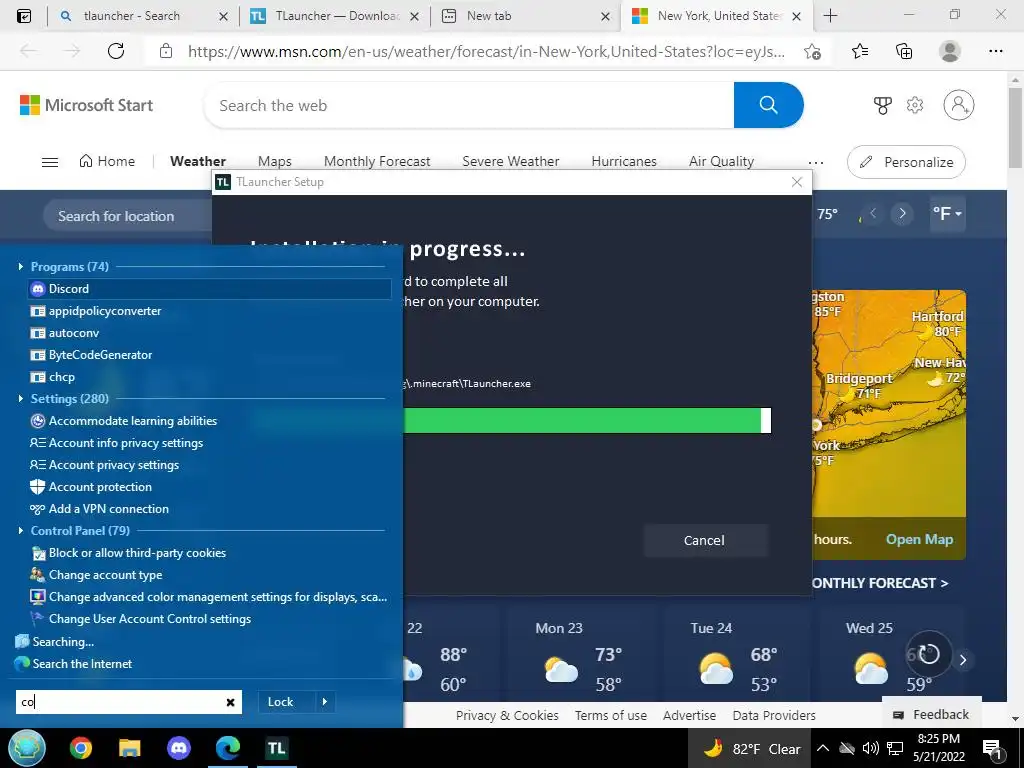Image resolution: width=1024 pixels, height=768 pixels.
Task: Open the Collections icon in Edge
Action: [x=904, y=51]
